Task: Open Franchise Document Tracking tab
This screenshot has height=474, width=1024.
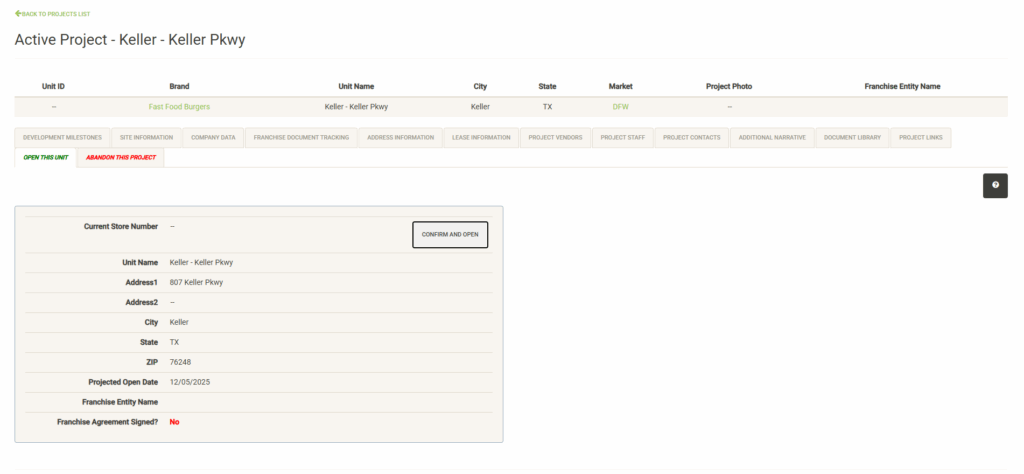Action: click(301, 137)
